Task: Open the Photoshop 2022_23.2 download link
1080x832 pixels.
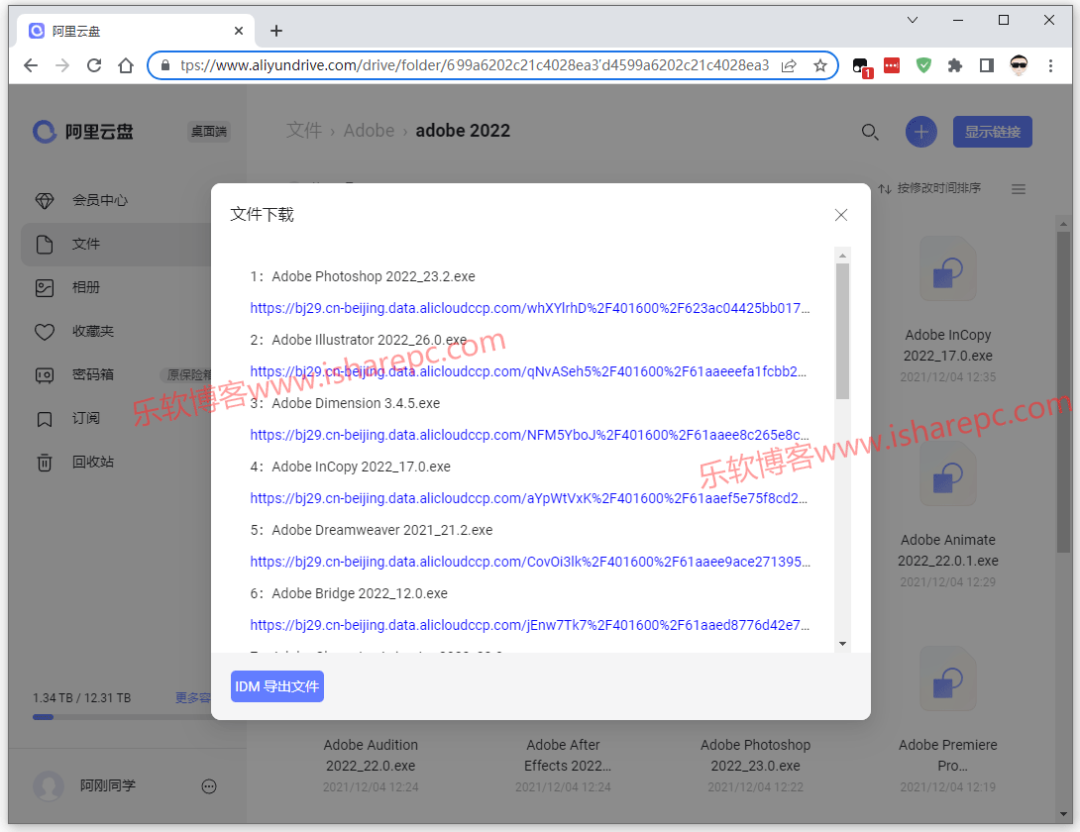Action: (530, 308)
